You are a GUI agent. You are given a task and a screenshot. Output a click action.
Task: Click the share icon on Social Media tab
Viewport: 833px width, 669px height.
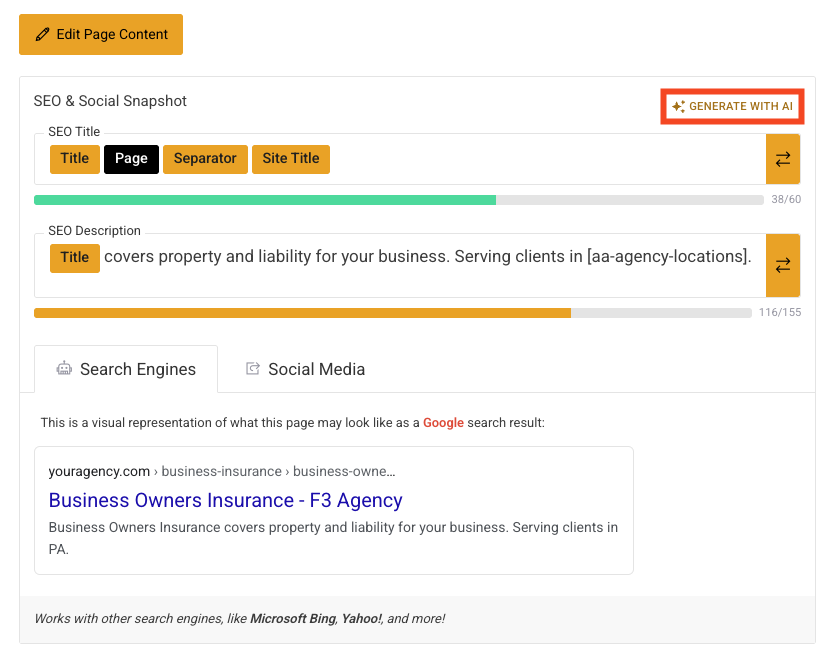tap(253, 369)
